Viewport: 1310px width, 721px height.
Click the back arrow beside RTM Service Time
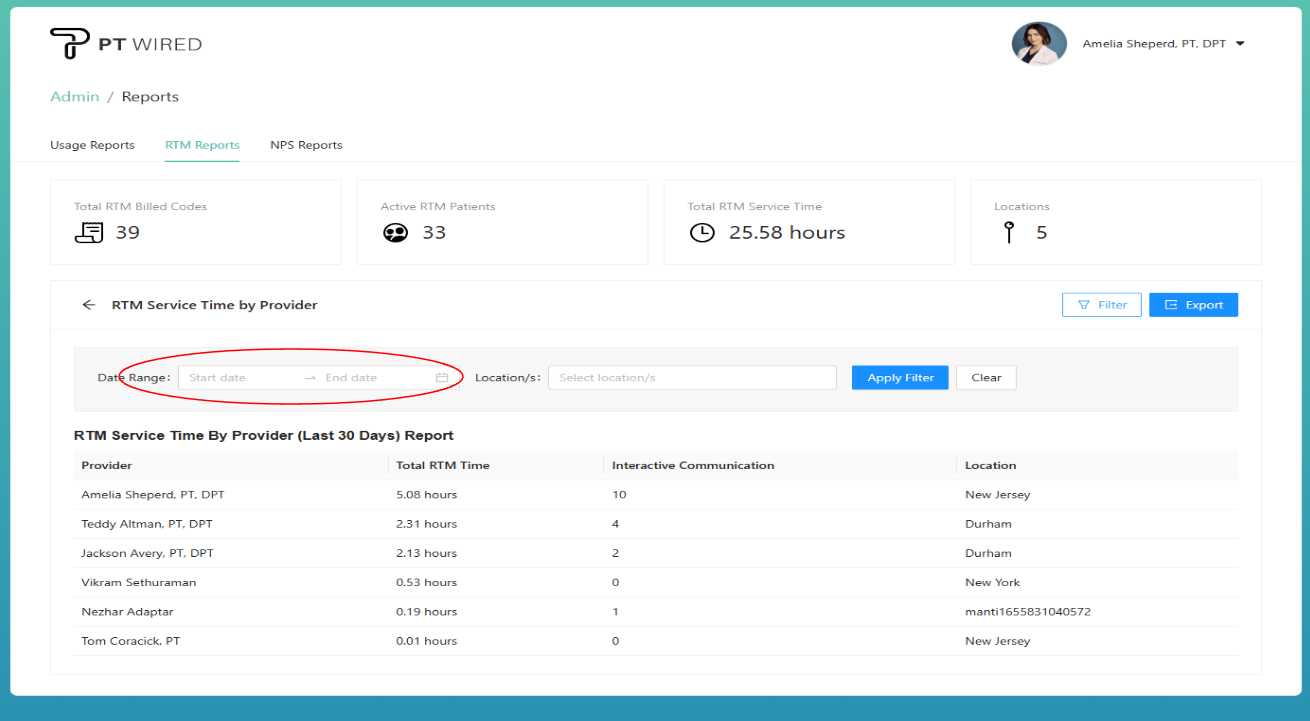click(x=89, y=305)
